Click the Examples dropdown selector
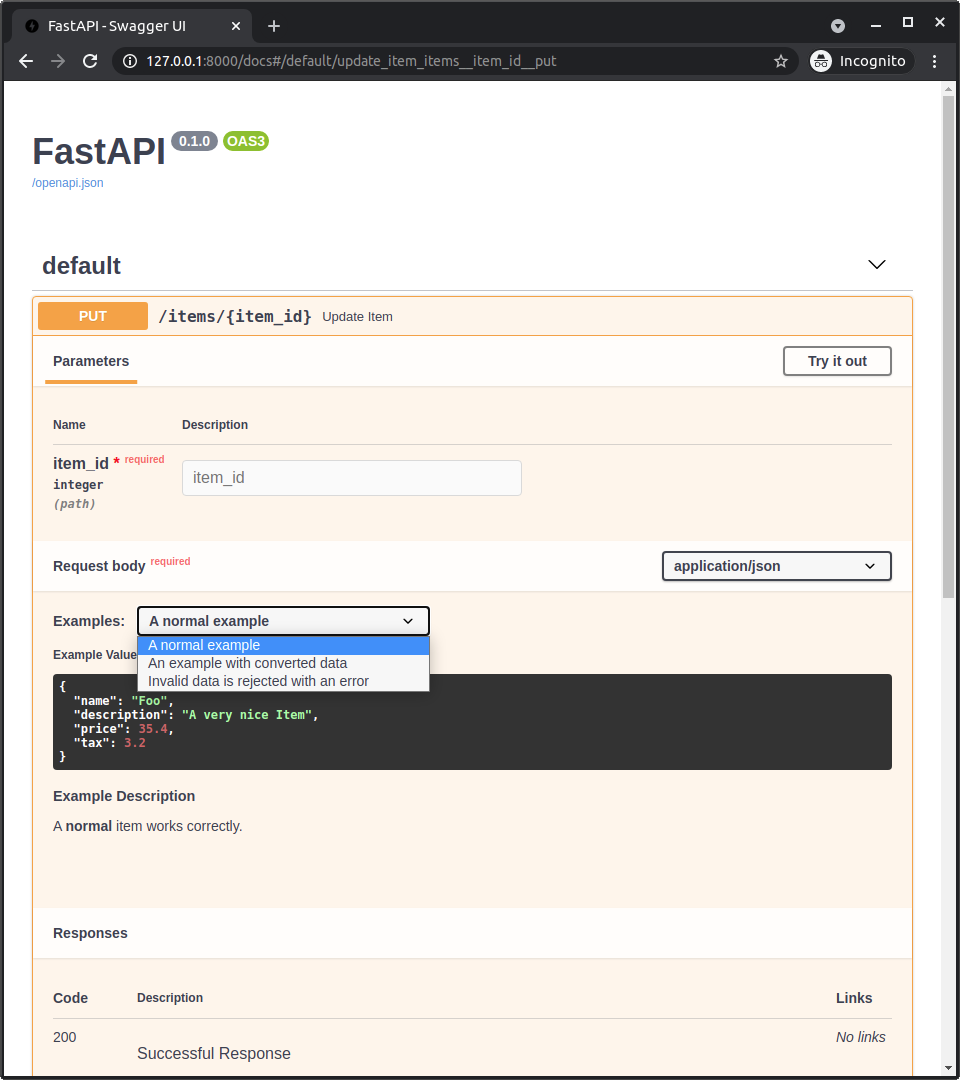 [x=283, y=621]
